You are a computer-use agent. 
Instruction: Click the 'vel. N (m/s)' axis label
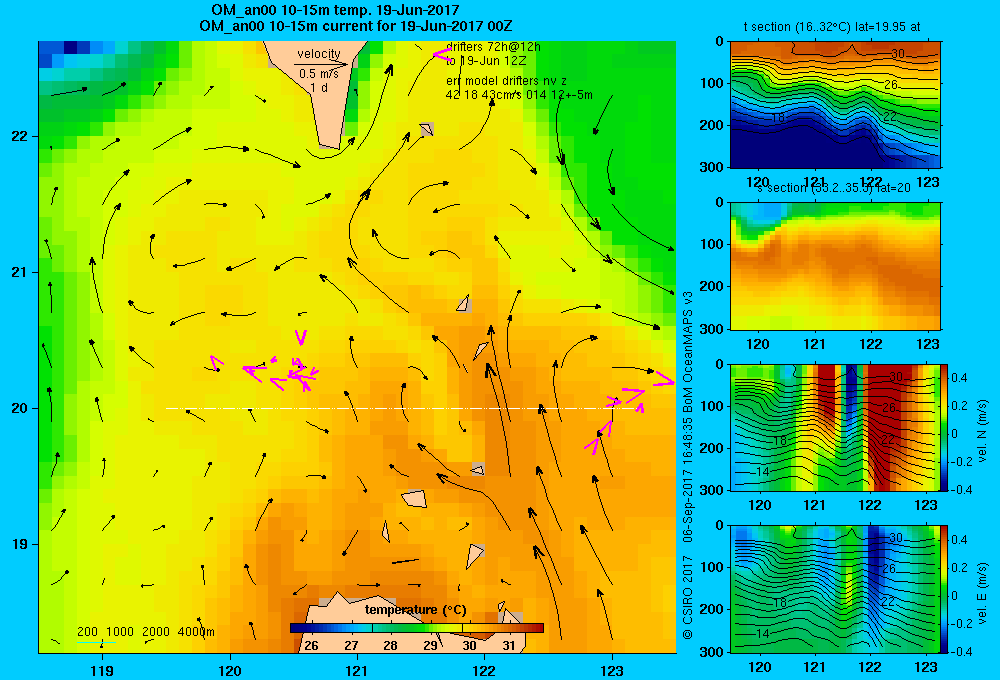(x=982, y=431)
